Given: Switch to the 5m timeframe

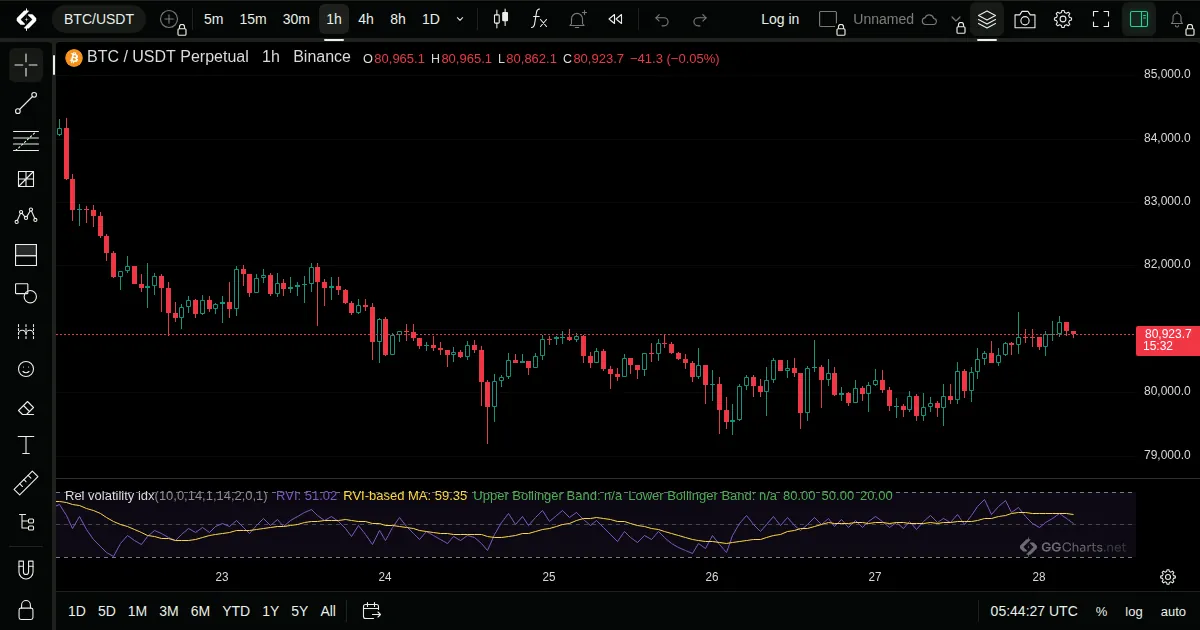Looking at the screenshot, I should 213,19.
